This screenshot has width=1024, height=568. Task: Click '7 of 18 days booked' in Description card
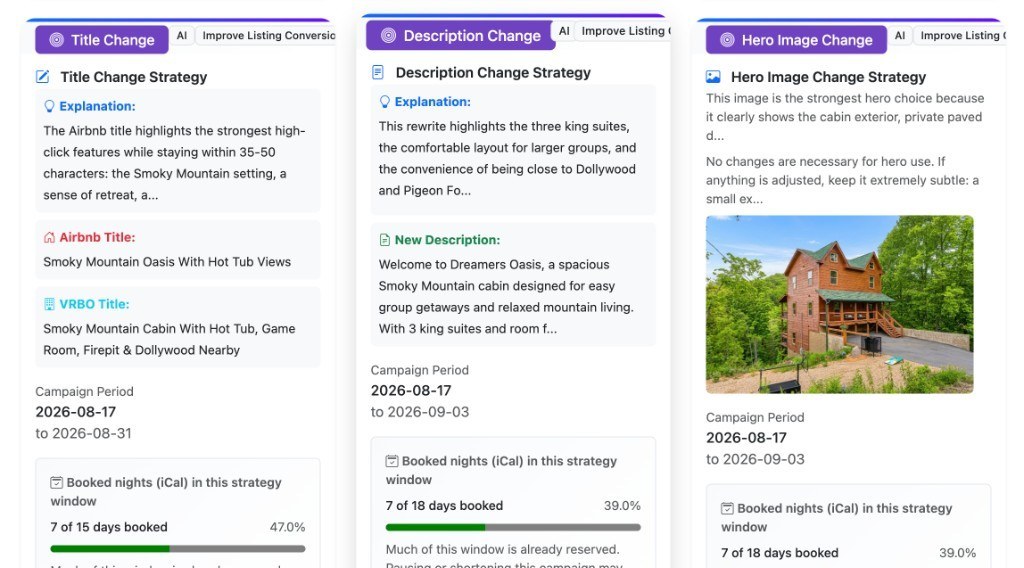point(444,505)
